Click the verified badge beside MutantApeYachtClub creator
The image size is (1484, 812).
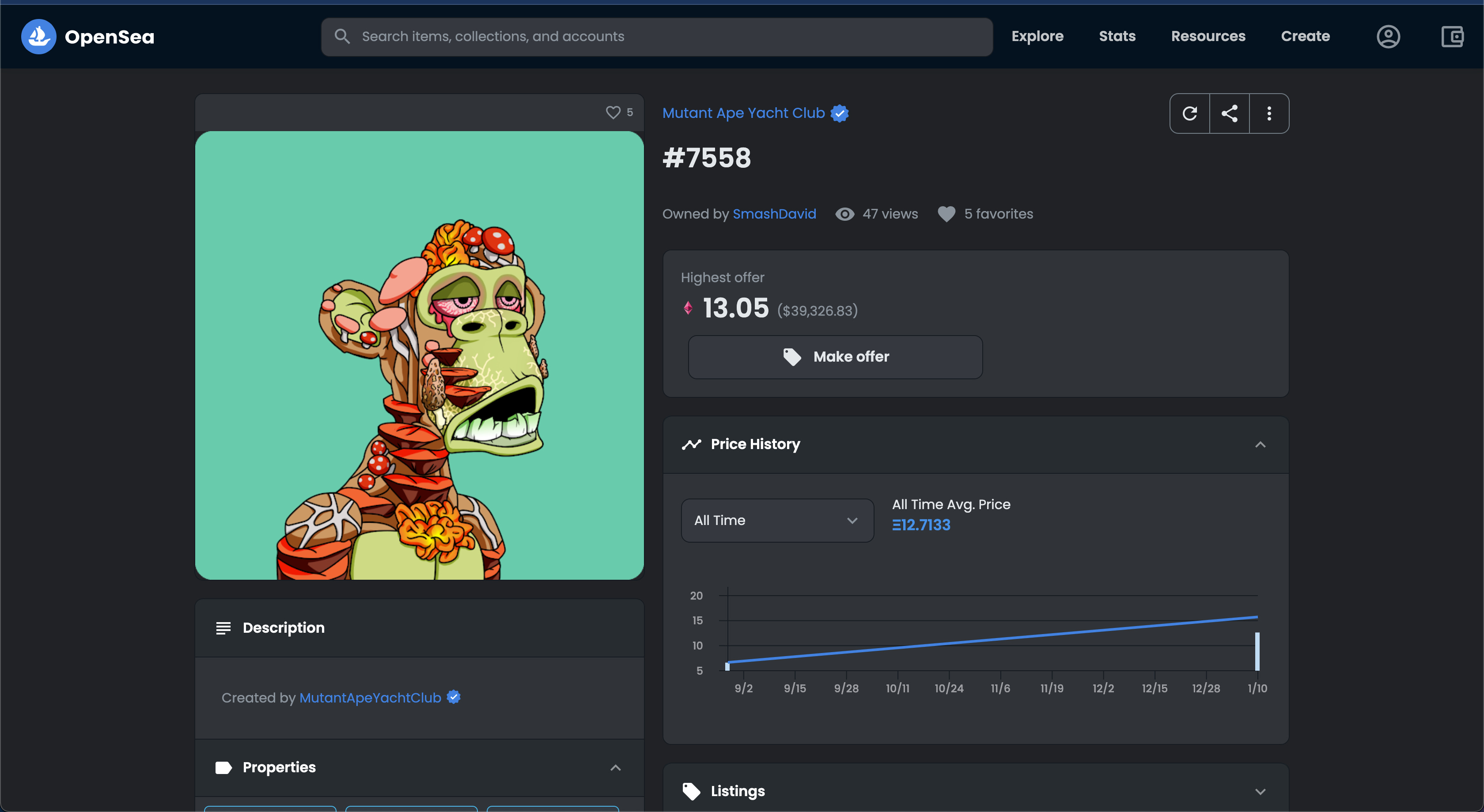click(x=454, y=697)
